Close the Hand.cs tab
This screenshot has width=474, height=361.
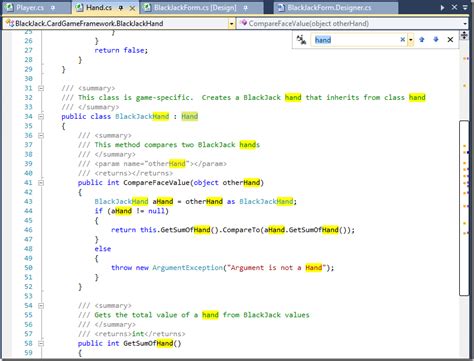pyautogui.click(x=132, y=8)
